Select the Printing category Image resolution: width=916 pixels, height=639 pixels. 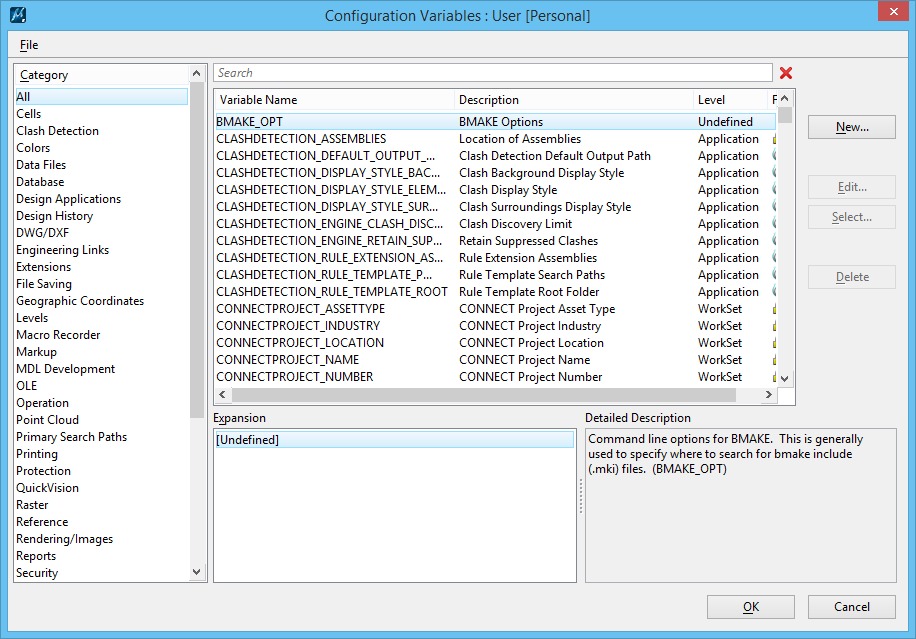[x=102, y=454]
